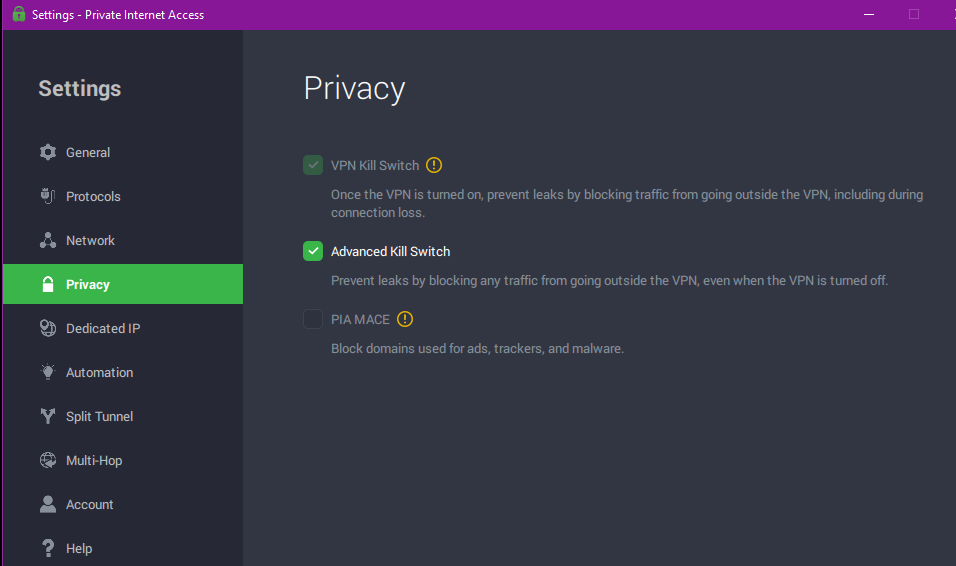Click warning icon beside PIA MACE
The width and height of the screenshot is (956, 566).
click(x=405, y=319)
